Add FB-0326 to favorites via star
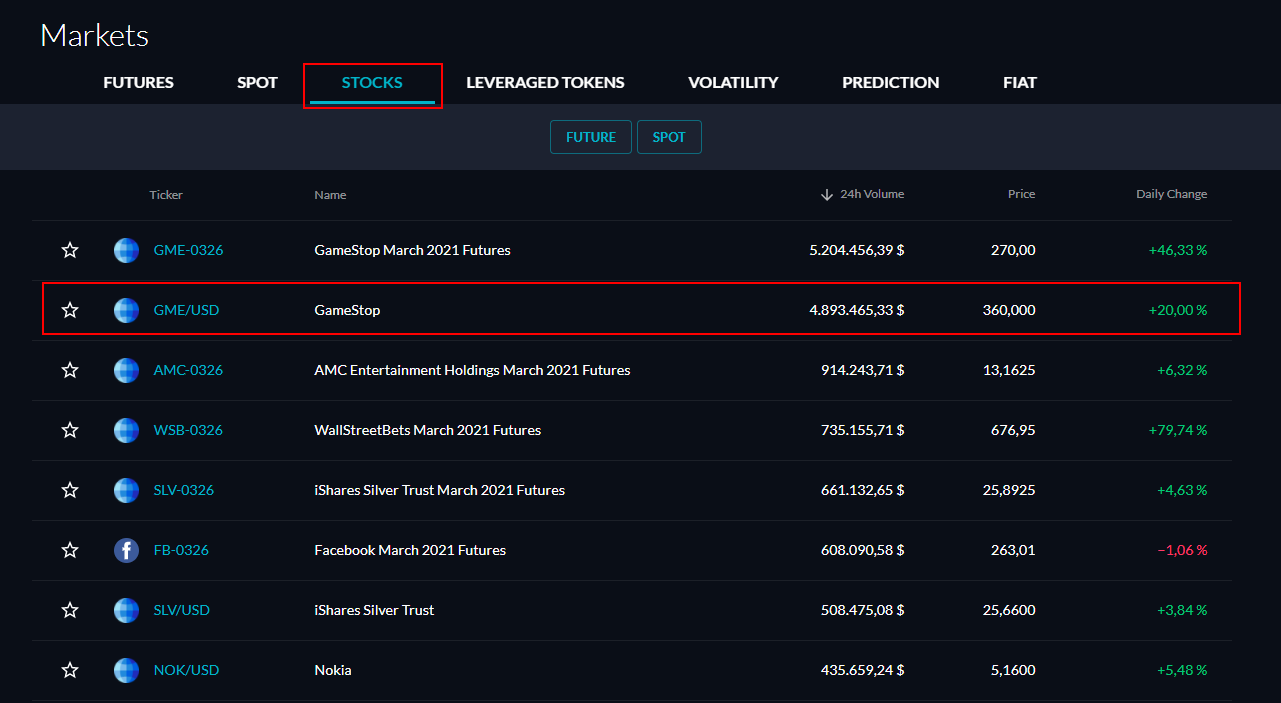 [x=70, y=550]
